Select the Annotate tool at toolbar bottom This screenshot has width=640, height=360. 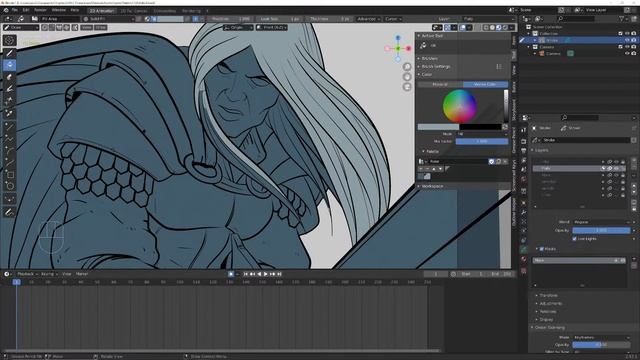pos(10,212)
